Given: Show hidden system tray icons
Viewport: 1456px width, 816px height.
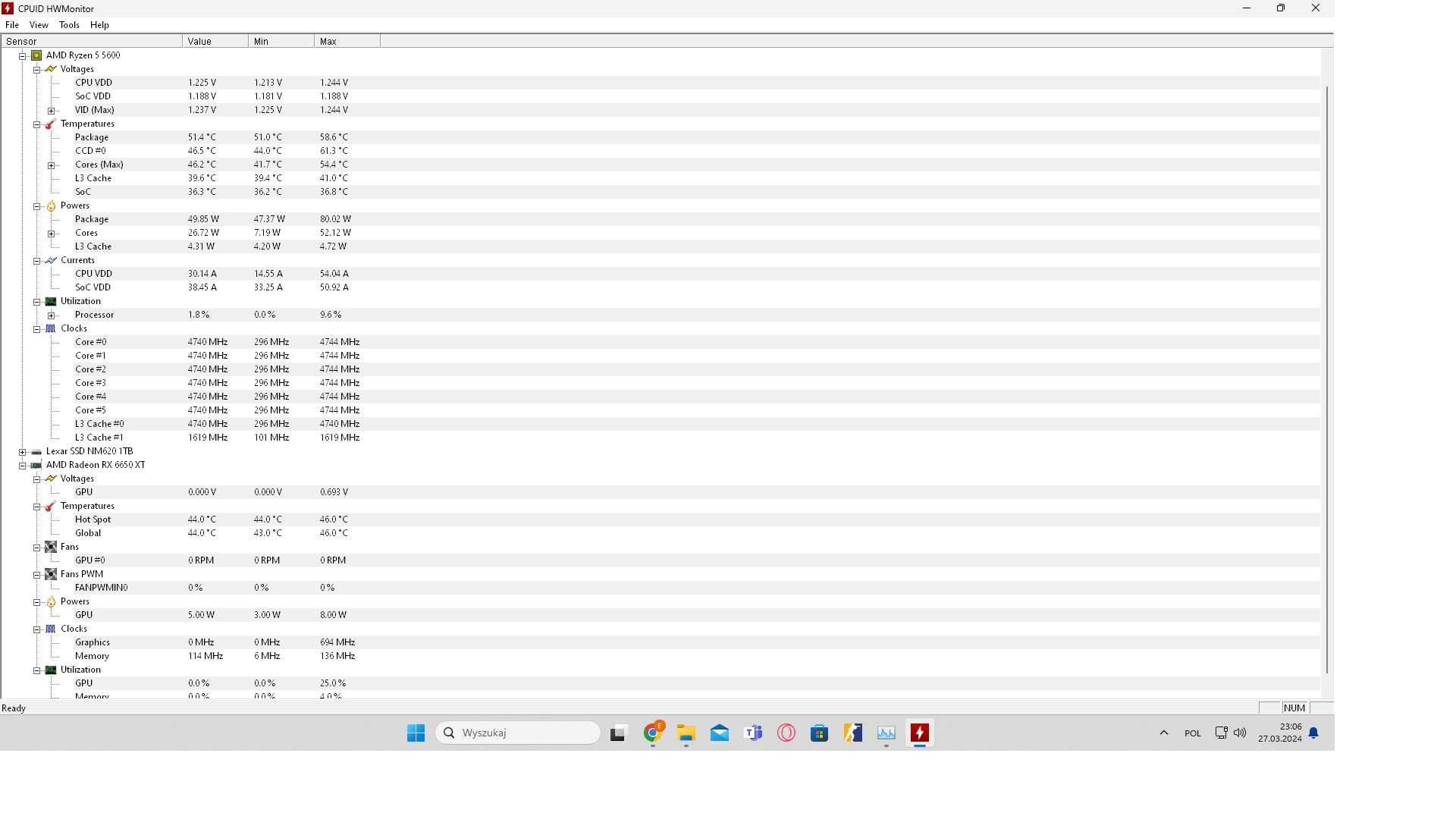Looking at the screenshot, I should click(x=1164, y=733).
